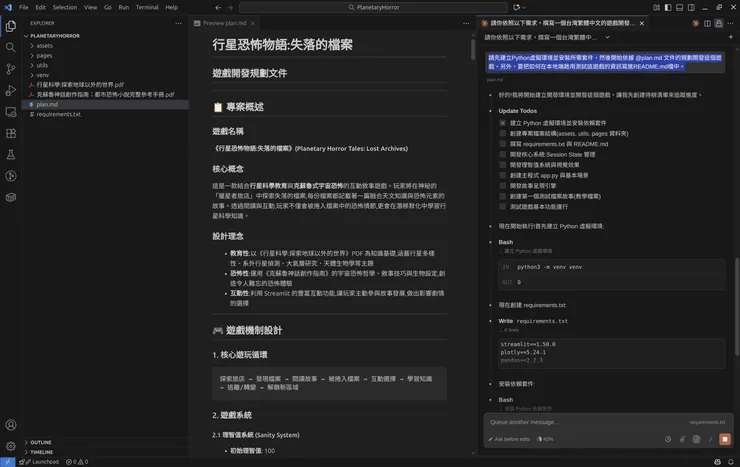Check 開發故事呈現引擎 todo checkbox

click(x=503, y=185)
